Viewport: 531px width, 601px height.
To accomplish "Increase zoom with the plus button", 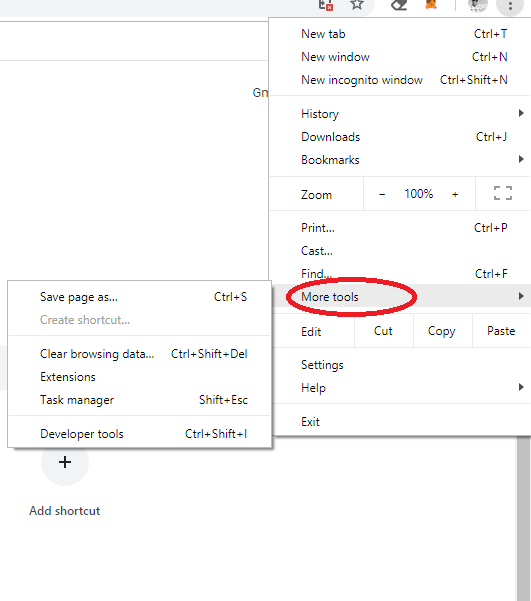I will (x=455, y=194).
